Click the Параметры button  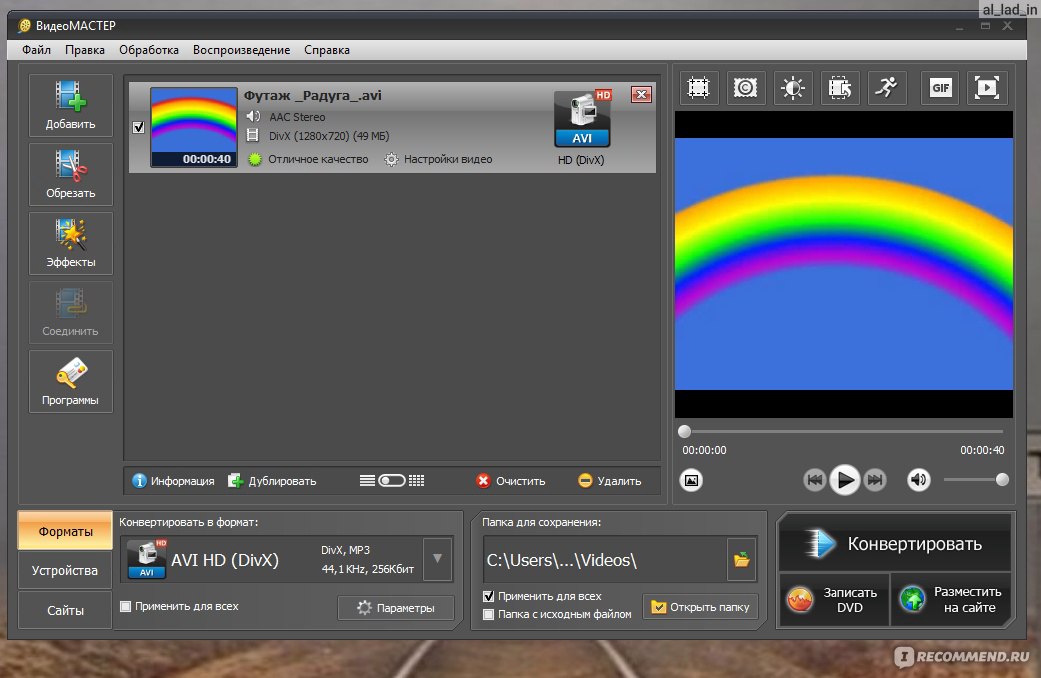(x=396, y=608)
